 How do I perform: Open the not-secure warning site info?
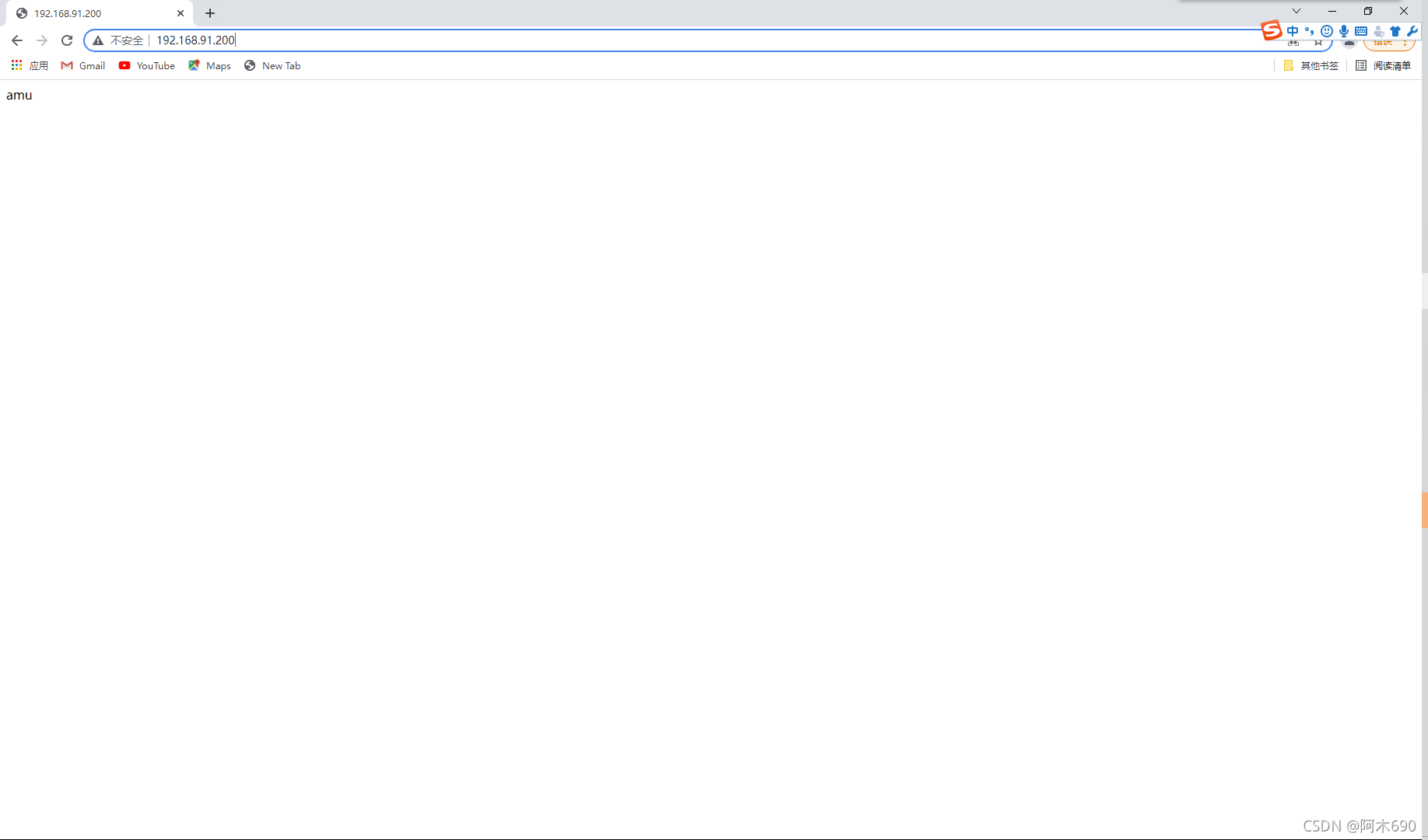pos(118,40)
